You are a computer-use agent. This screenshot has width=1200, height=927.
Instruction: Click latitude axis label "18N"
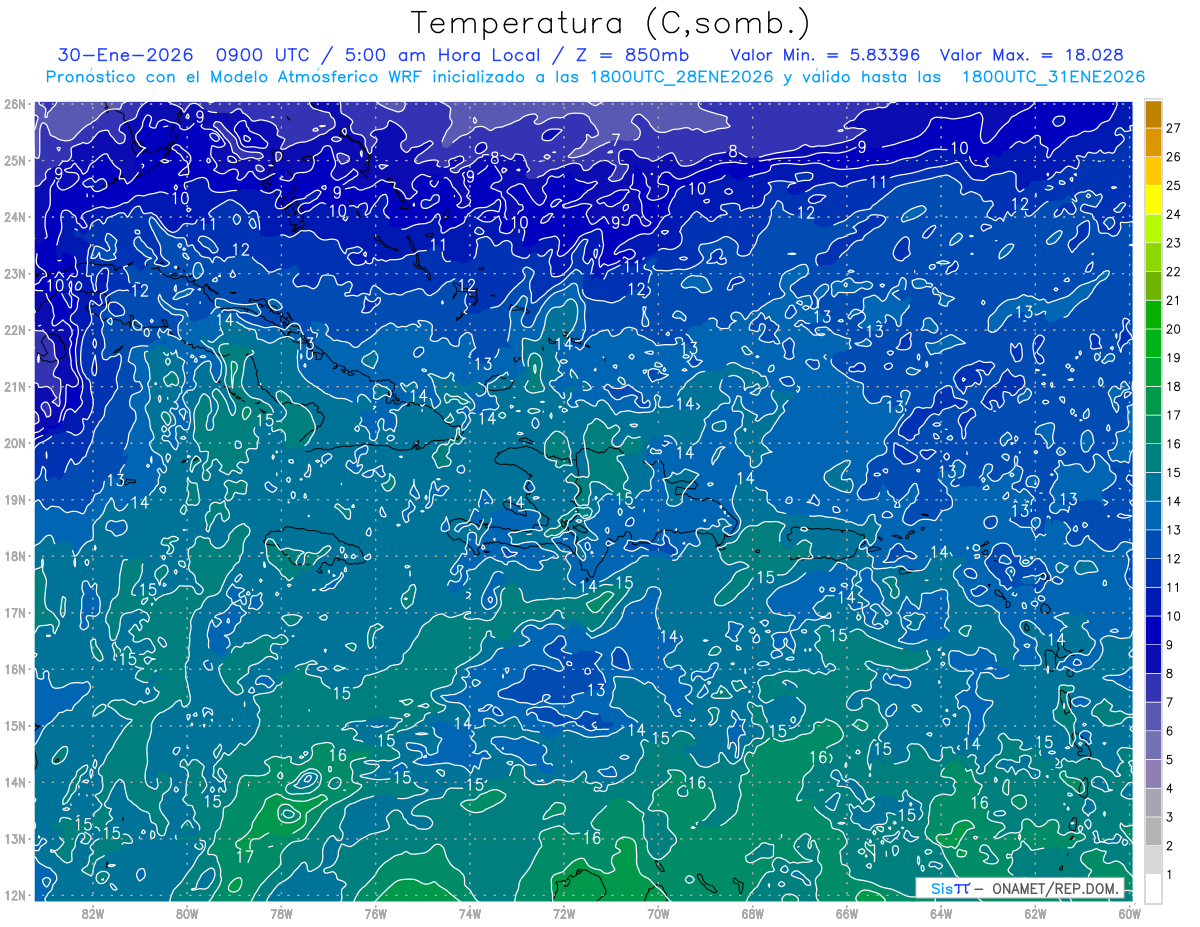(14, 556)
